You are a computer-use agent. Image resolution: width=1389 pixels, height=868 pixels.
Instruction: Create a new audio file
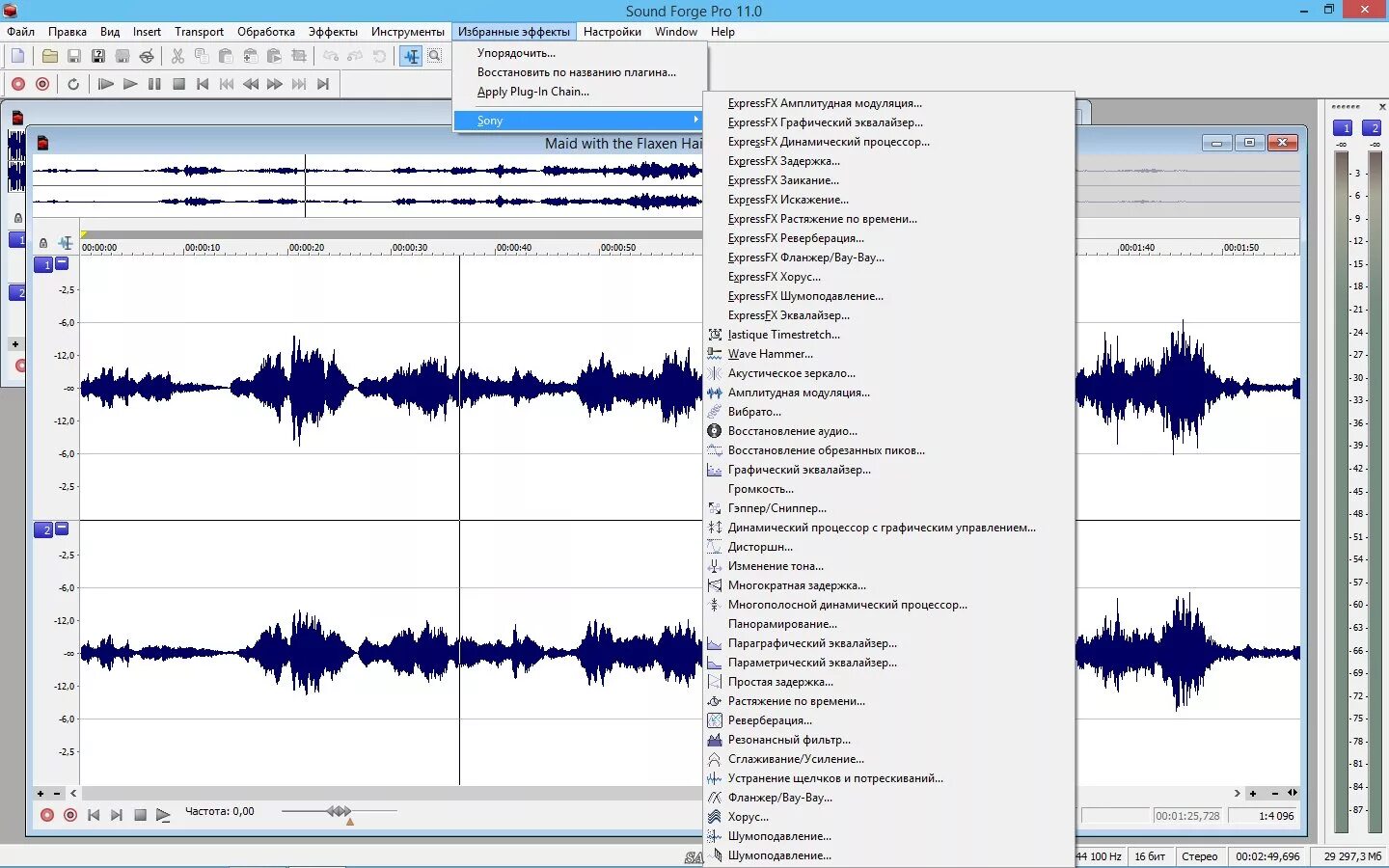point(17,55)
